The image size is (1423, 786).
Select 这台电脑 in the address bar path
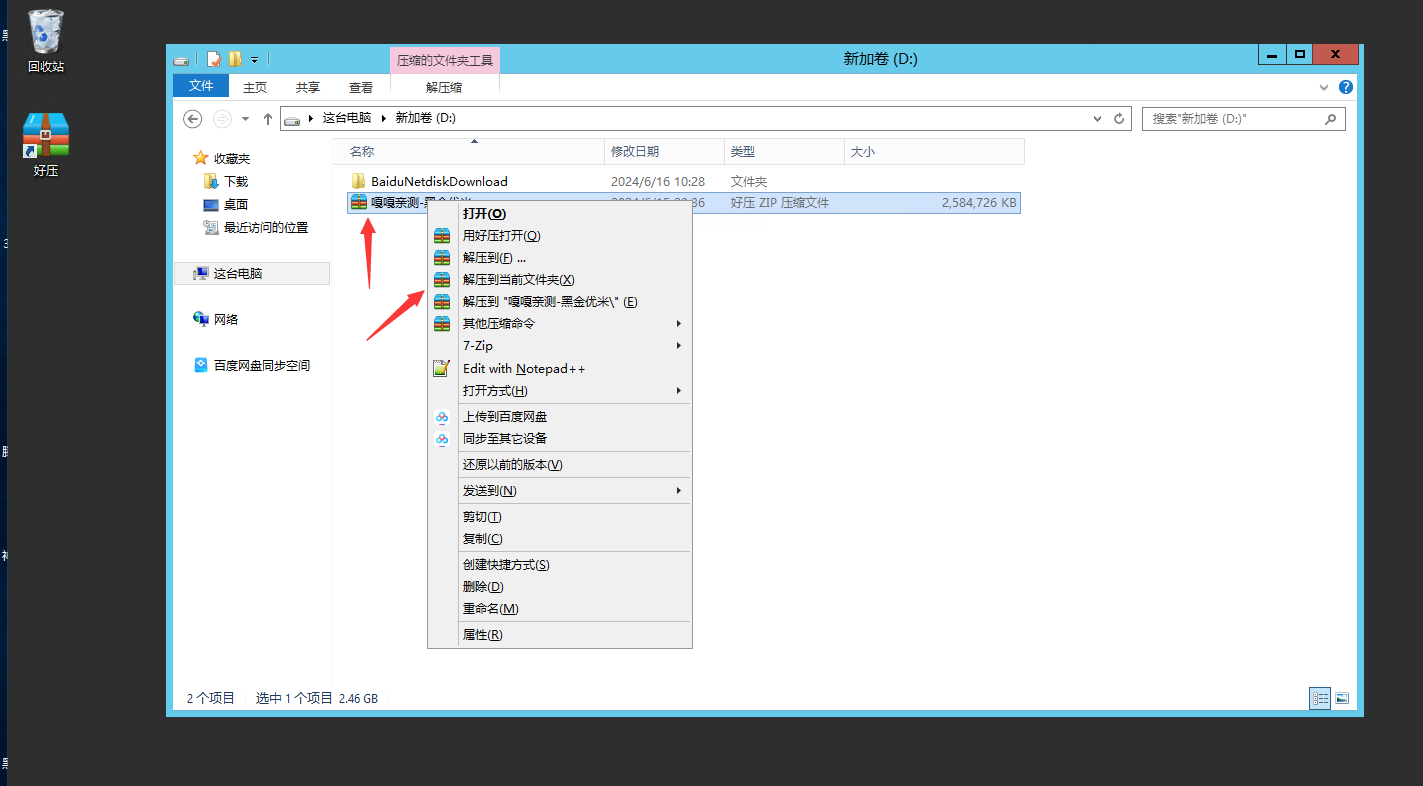pos(346,118)
